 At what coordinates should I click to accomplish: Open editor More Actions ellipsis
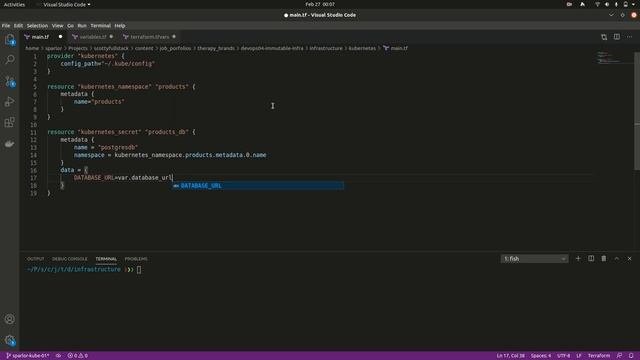tap(629, 37)
